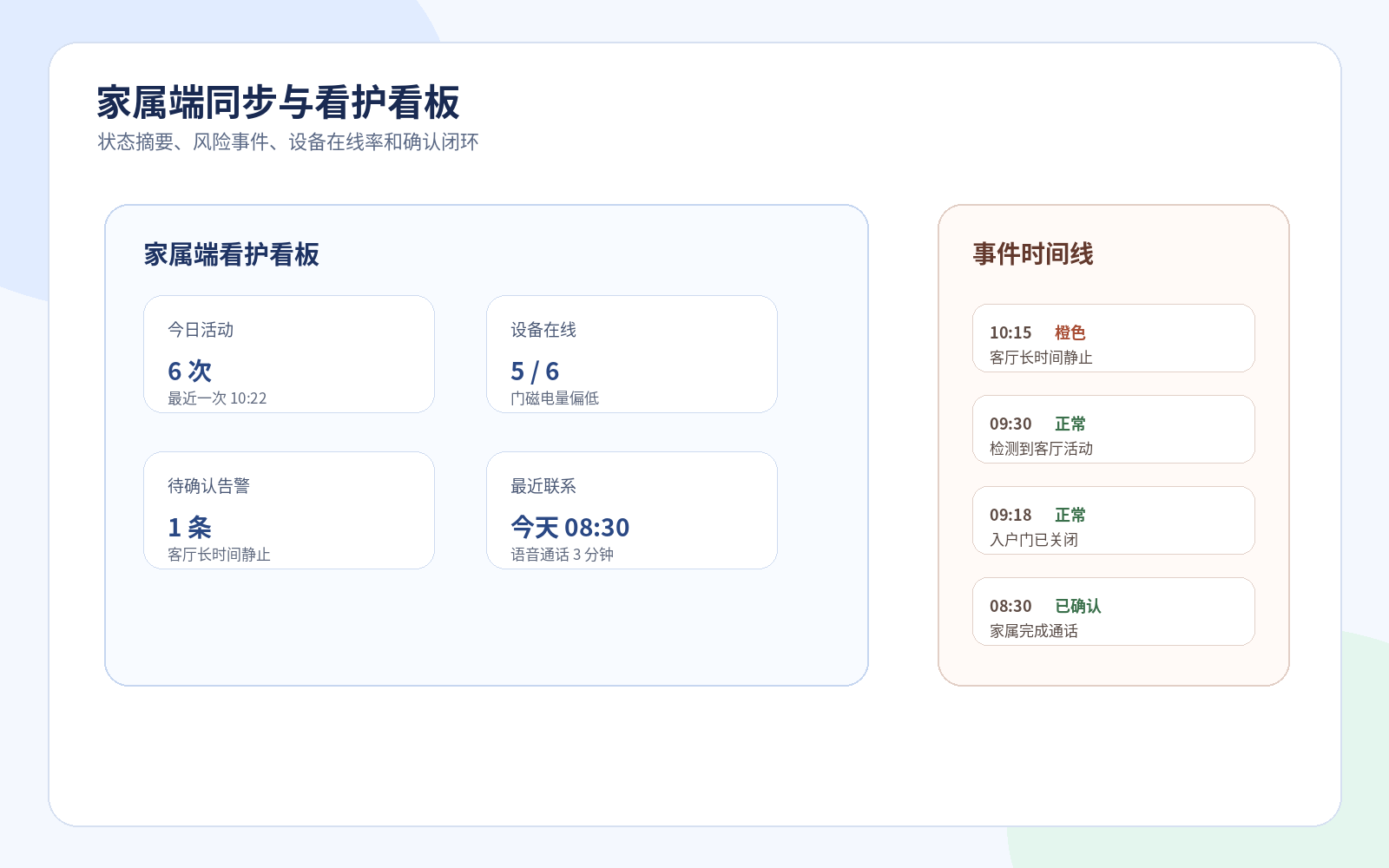Click the 已确认 status label
1389x868 pixels.
(x=1078, y=606)
